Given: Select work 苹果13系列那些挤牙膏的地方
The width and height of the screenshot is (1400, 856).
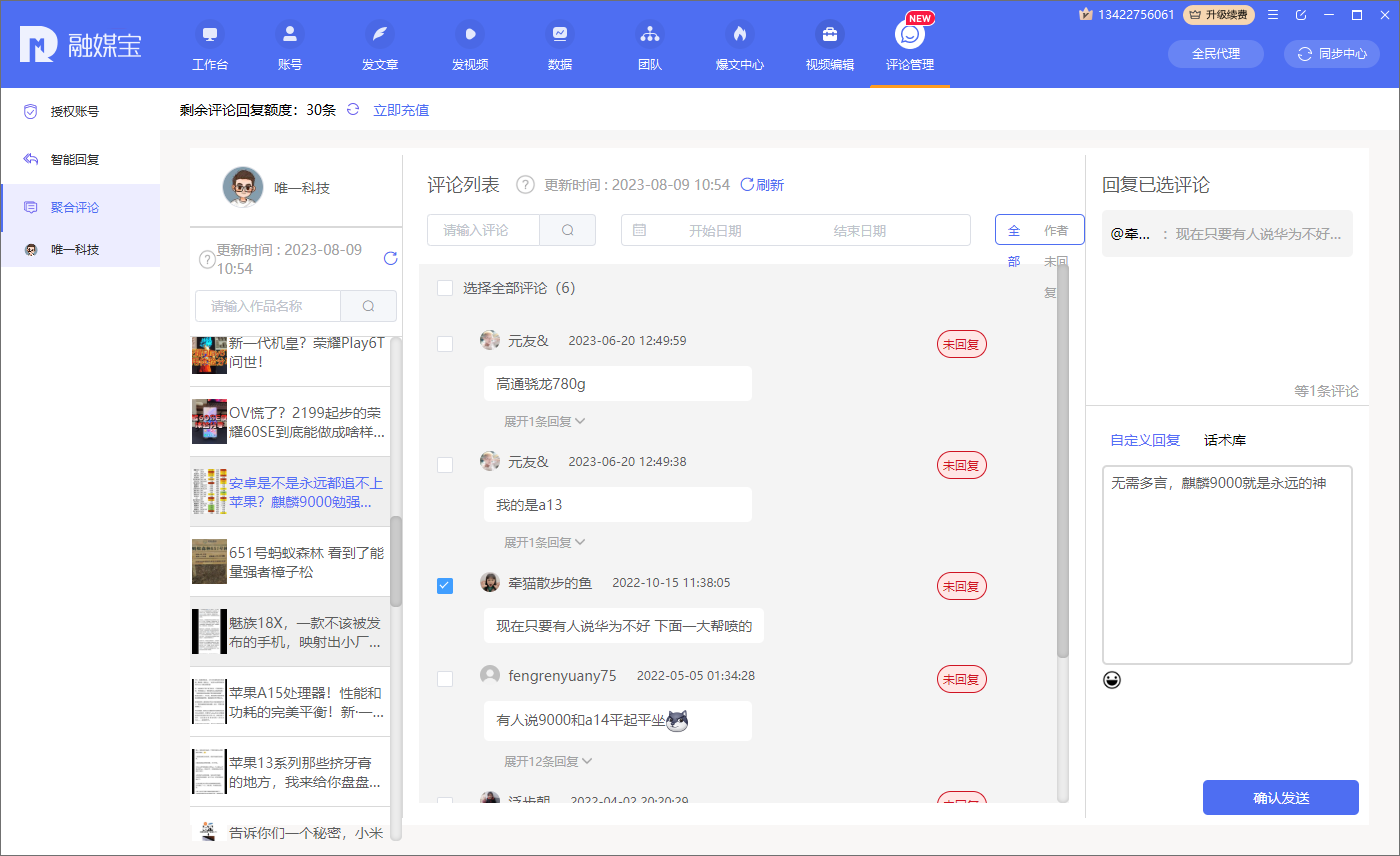Looking at the screenshot, I should pos(288,772).
